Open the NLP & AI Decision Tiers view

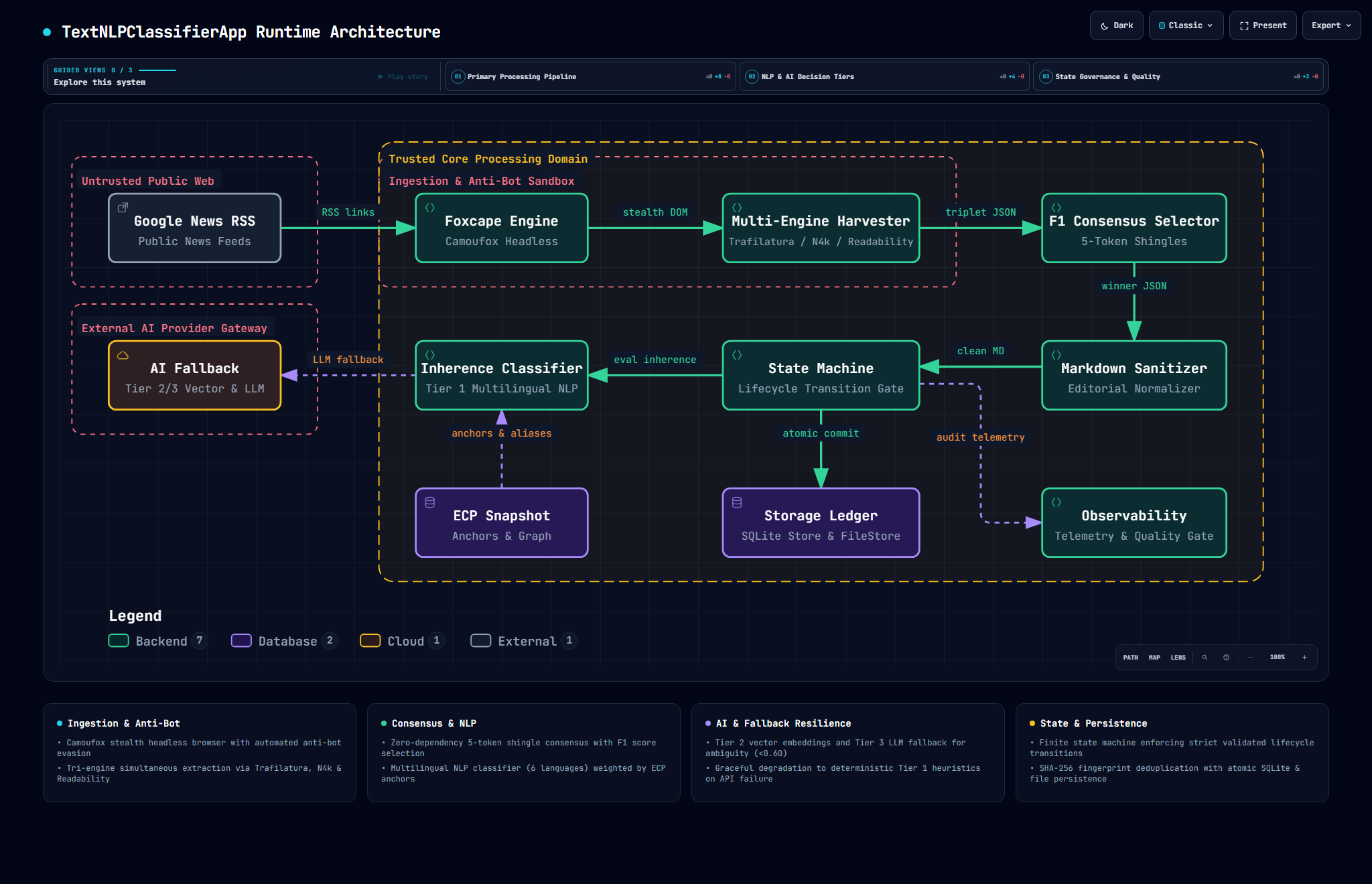(884, 76)
